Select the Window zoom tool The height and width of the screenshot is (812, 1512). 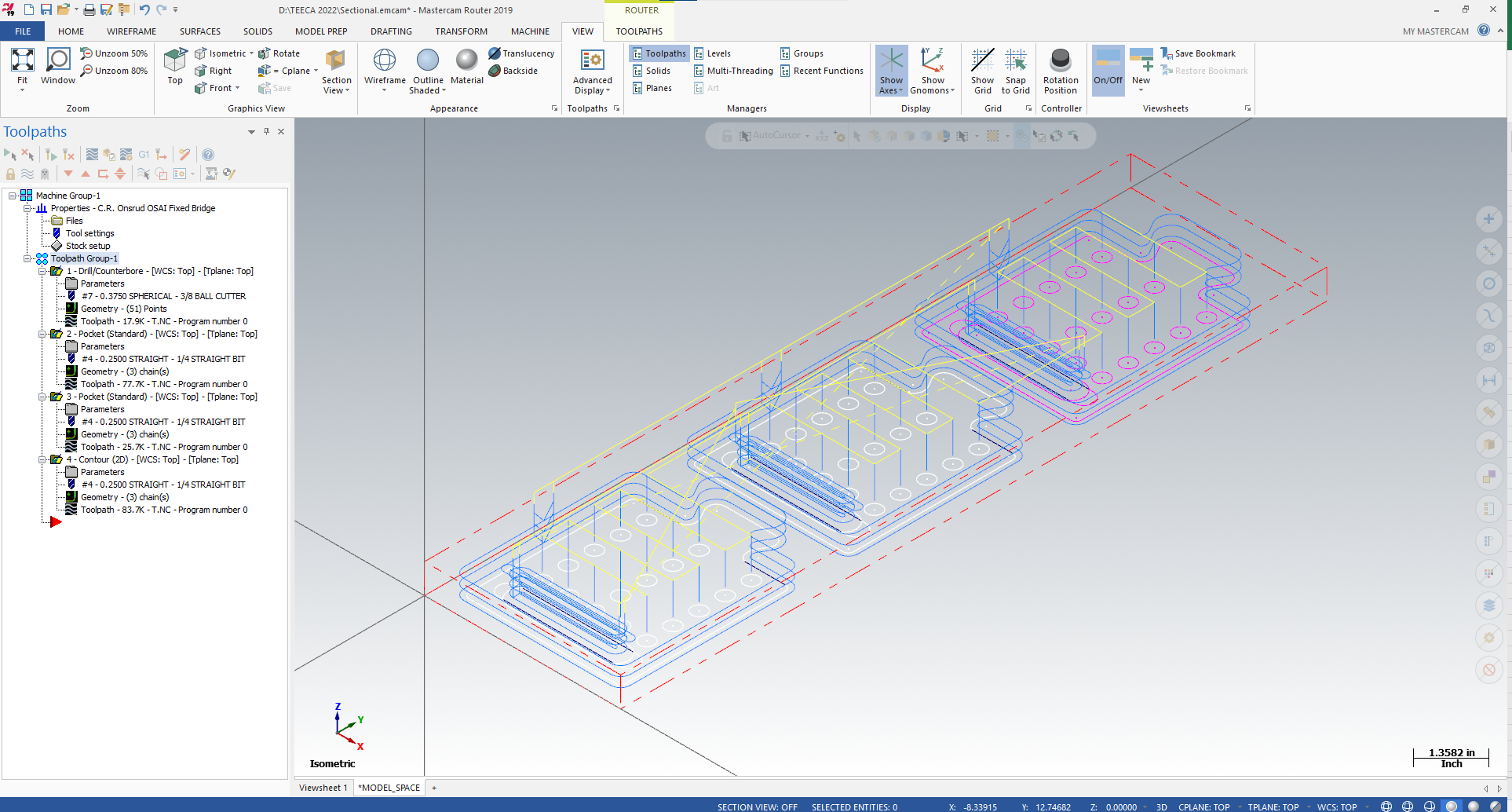(58, 67)
